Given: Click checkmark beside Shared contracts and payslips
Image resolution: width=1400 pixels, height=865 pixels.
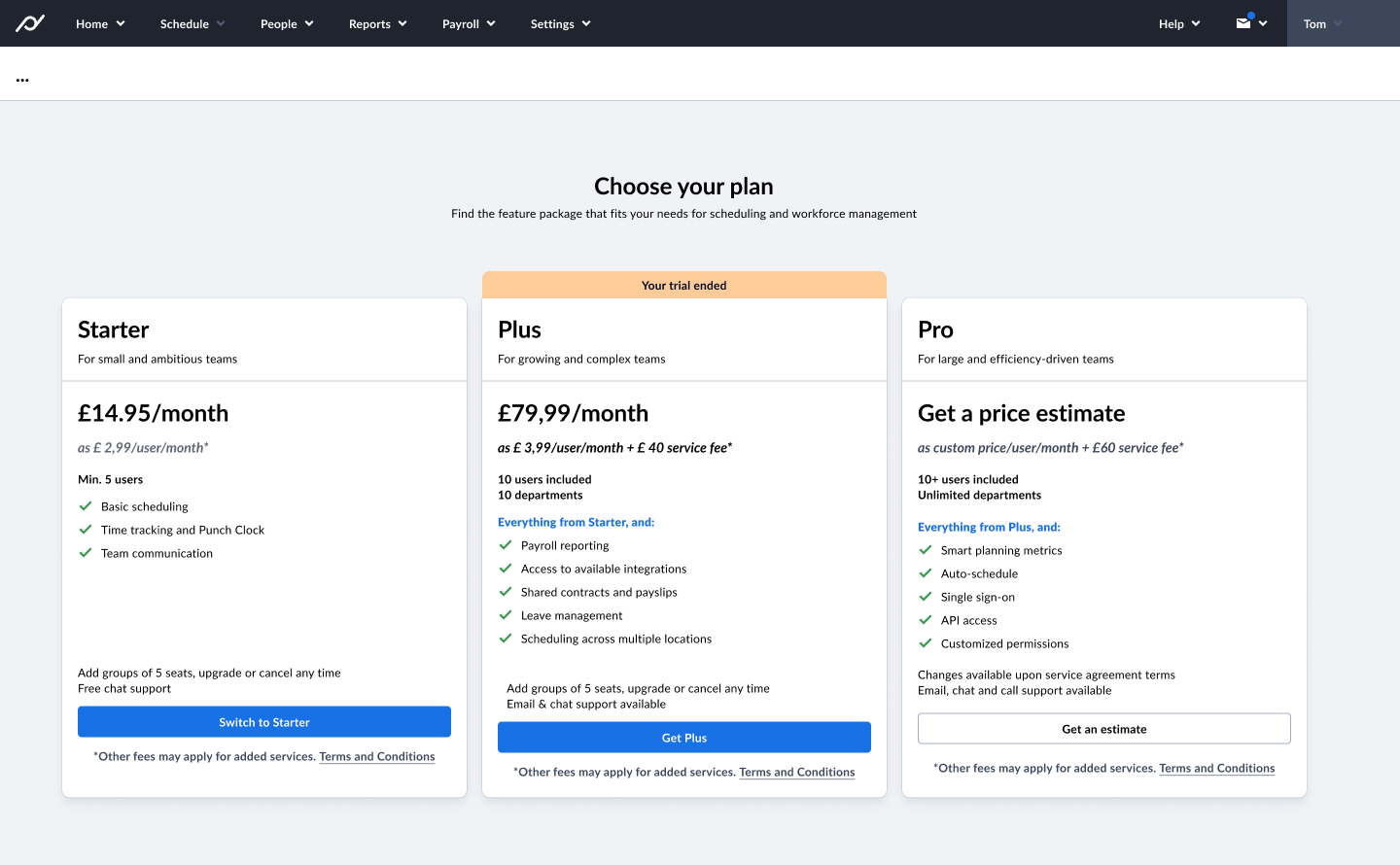Looking at the screenshot, I should coord(506,592).
